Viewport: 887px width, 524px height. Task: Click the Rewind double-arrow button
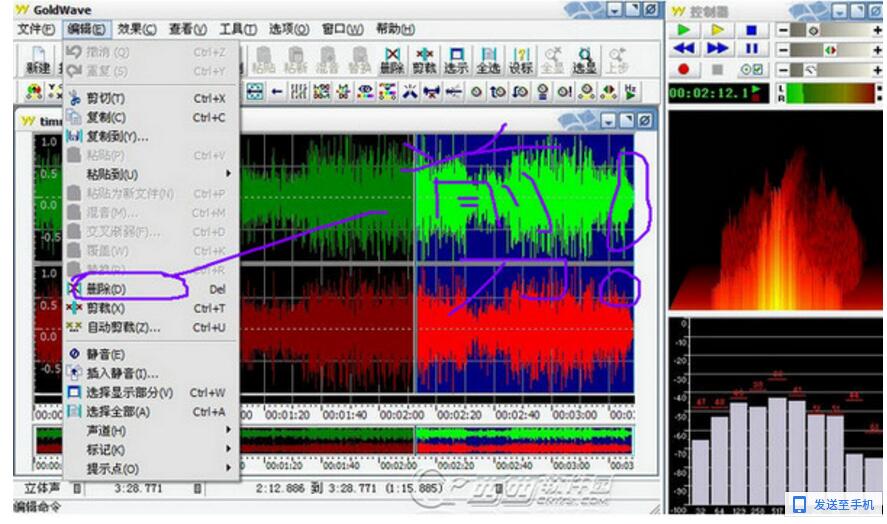click(684, 49)
